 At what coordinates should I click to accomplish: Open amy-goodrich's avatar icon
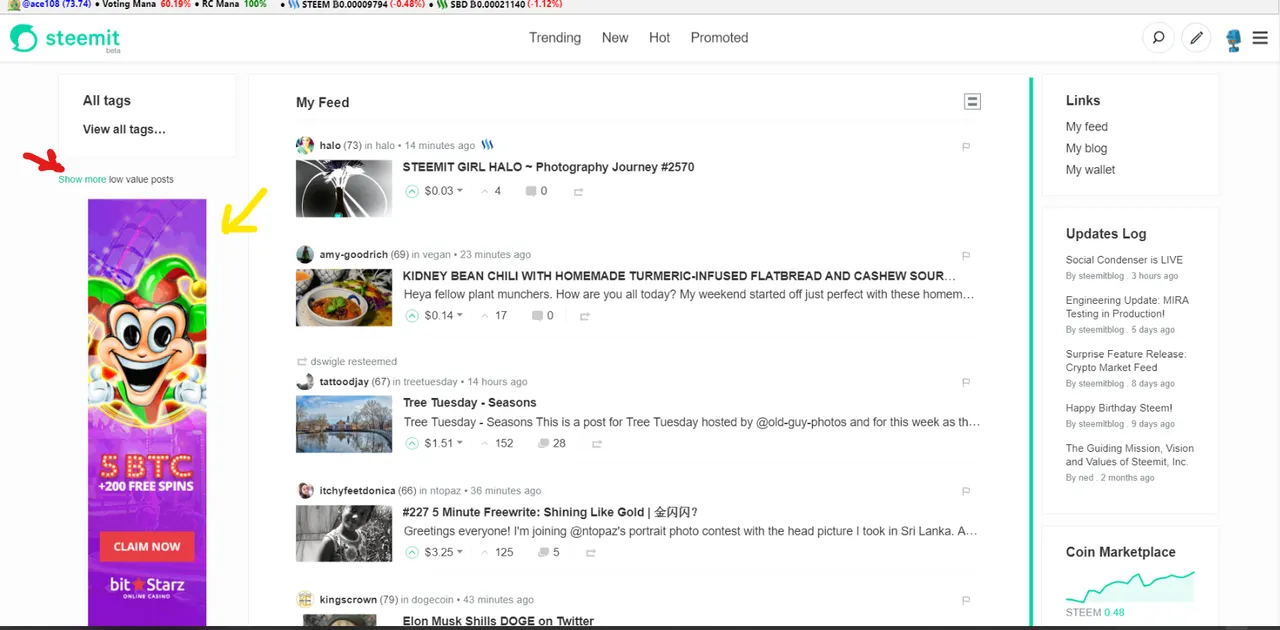click(x=305, y=255)
